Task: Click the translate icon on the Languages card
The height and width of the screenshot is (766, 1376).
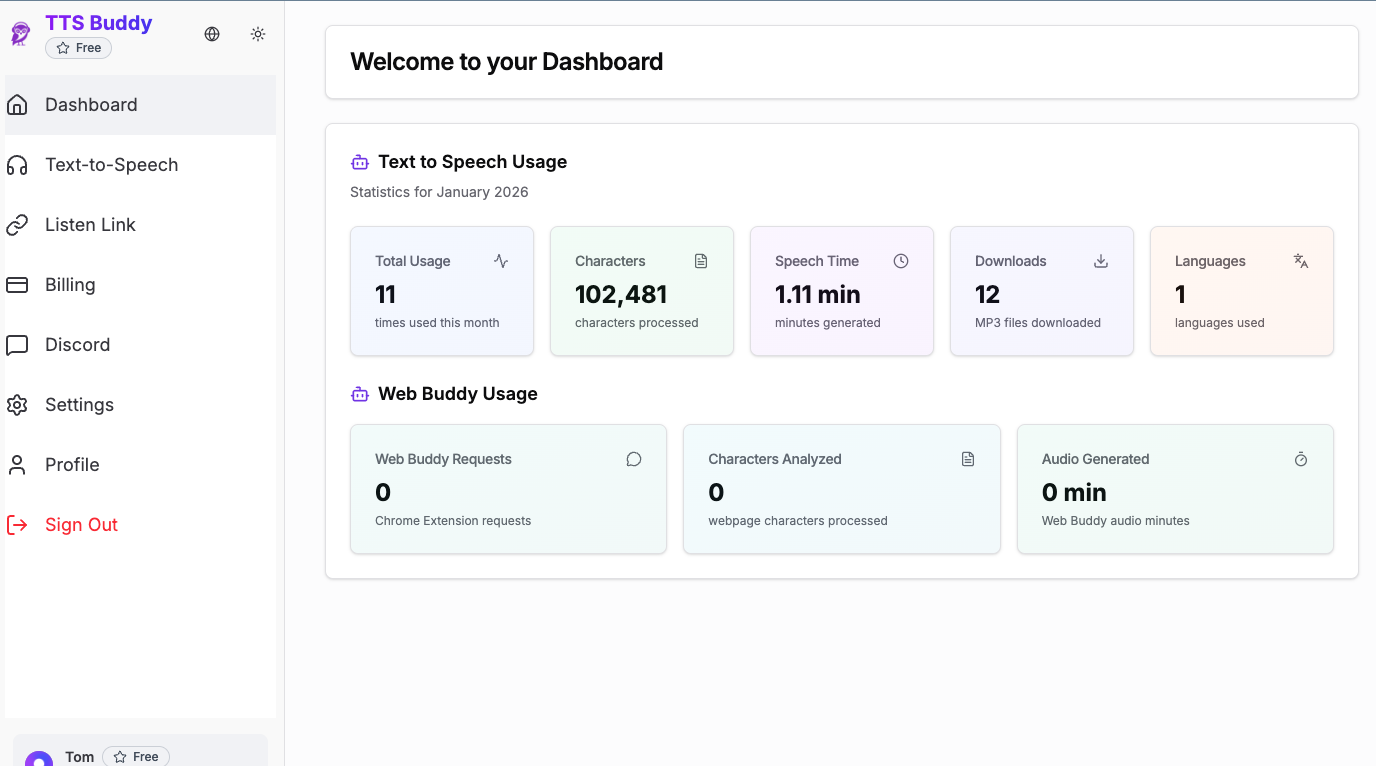Action: [1300, 260]
